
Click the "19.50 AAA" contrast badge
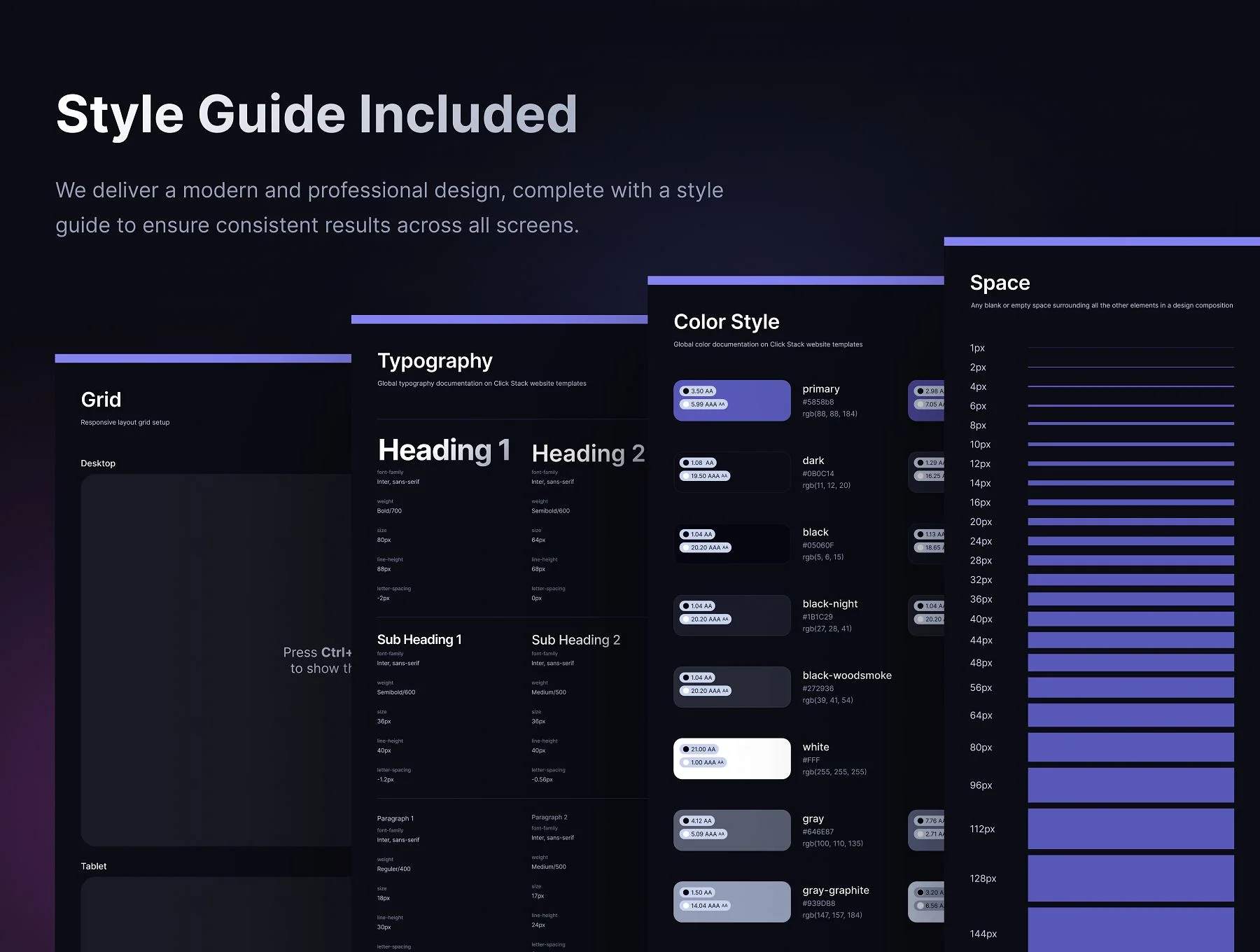[705, 476]
